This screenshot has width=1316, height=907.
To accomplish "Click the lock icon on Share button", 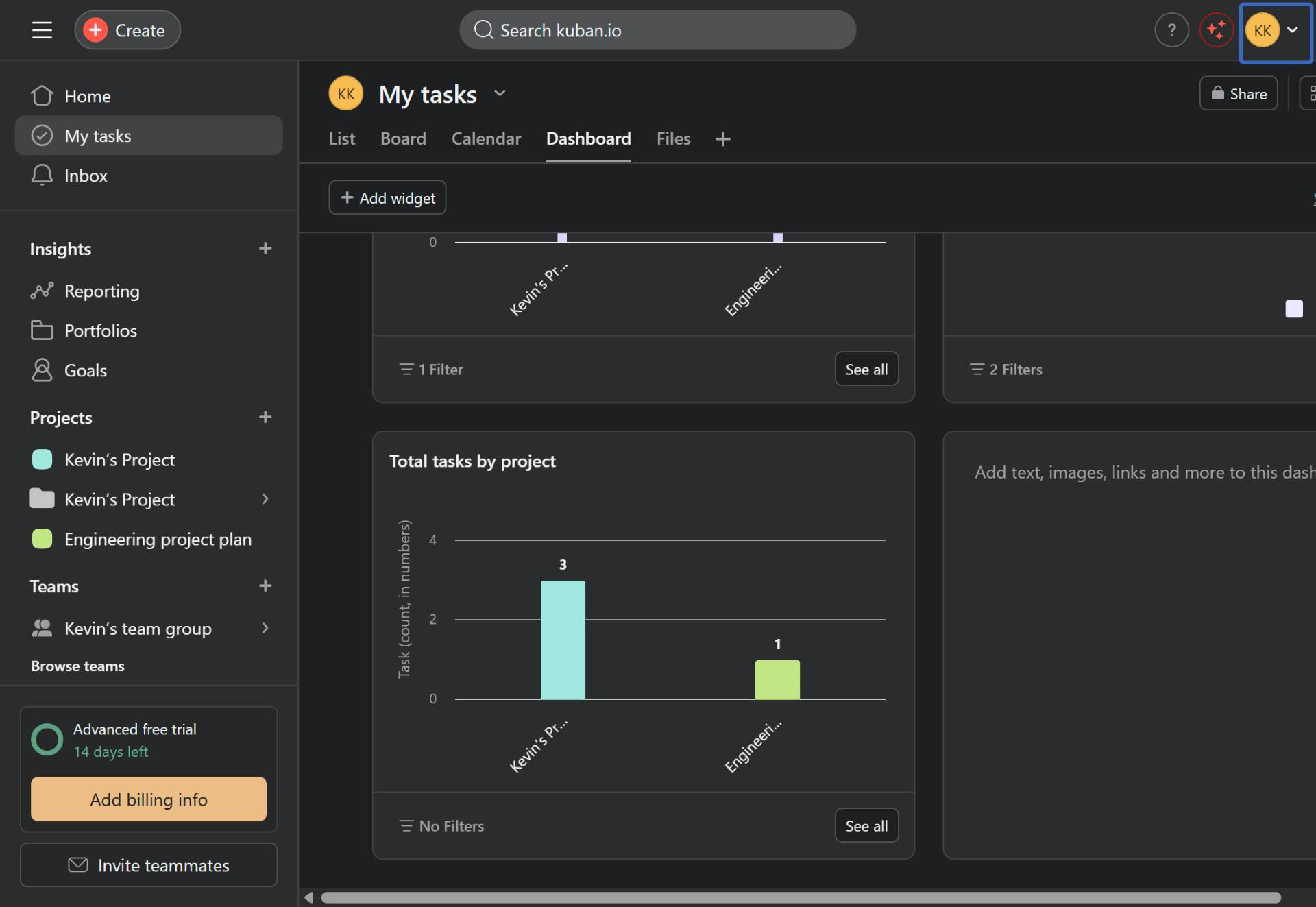I will click(1218, 93).
